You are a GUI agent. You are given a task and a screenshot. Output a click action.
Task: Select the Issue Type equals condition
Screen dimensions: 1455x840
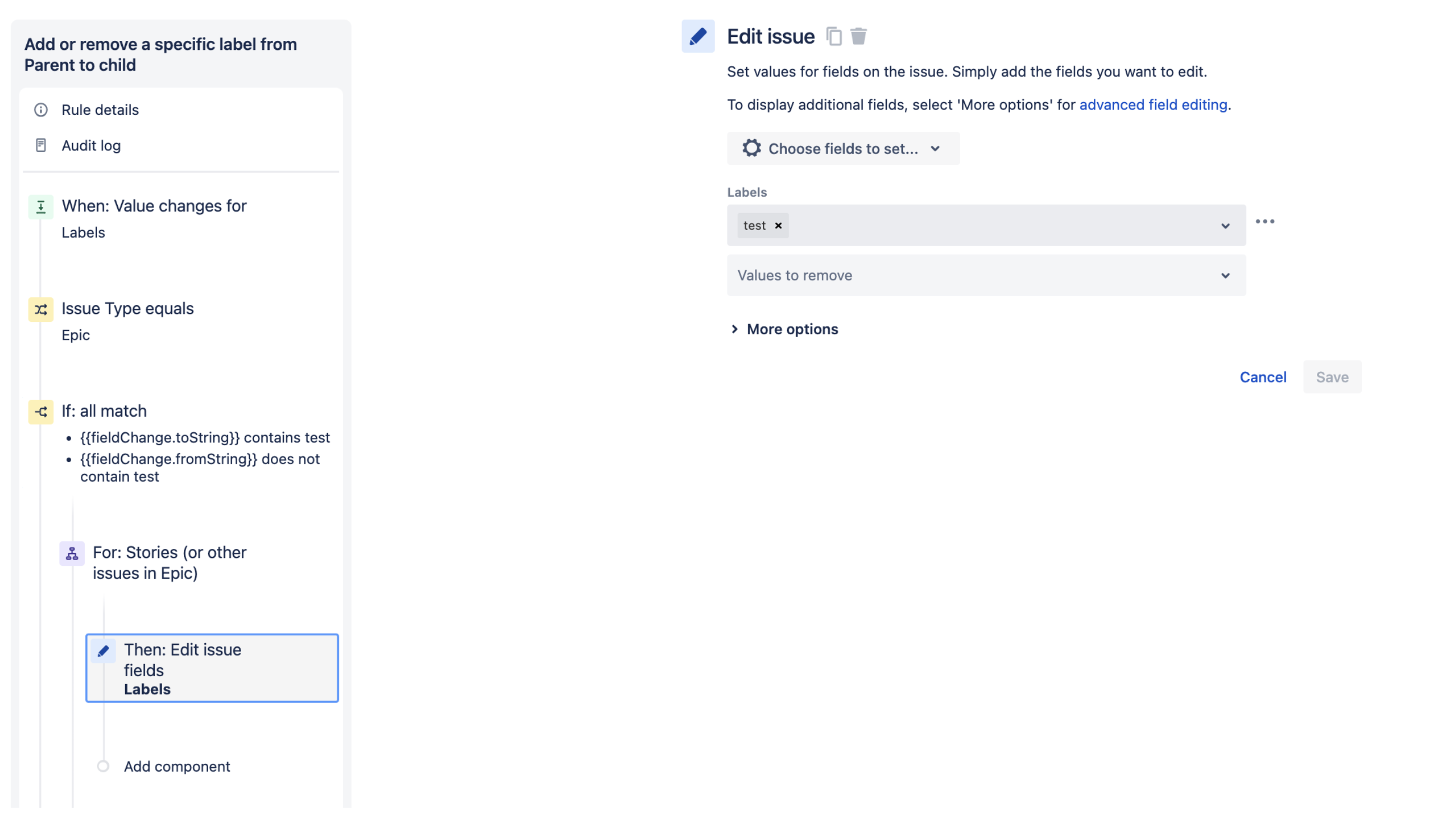(x=127, y=308)
